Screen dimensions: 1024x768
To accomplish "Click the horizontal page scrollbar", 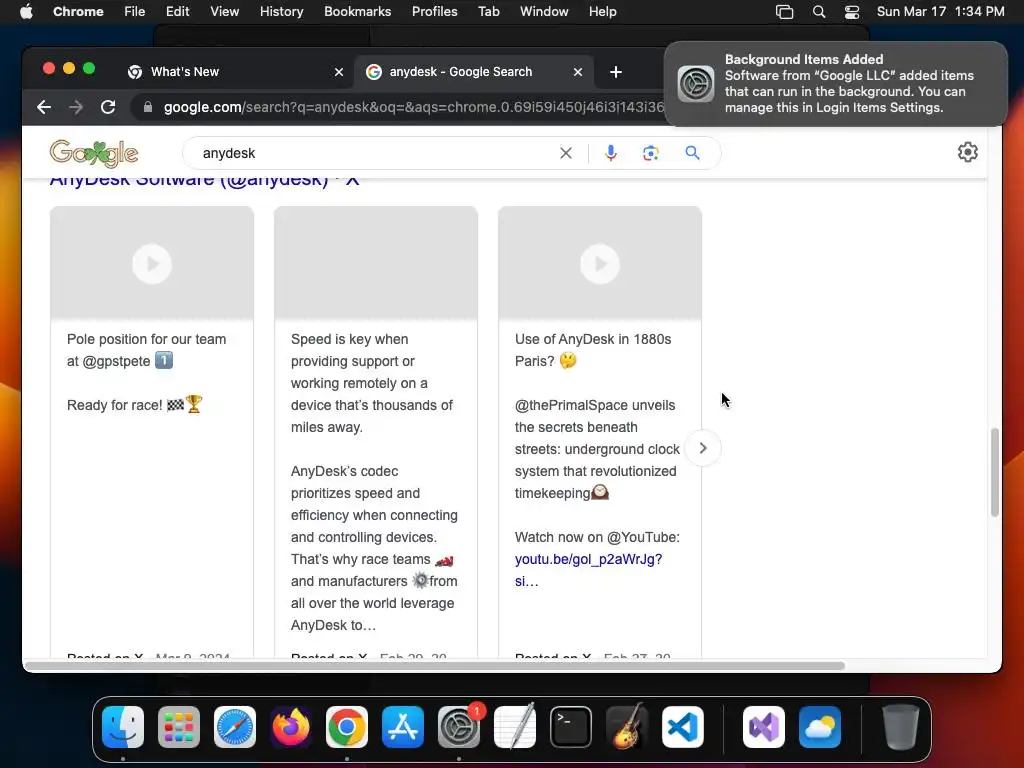I will click(435, 665).
